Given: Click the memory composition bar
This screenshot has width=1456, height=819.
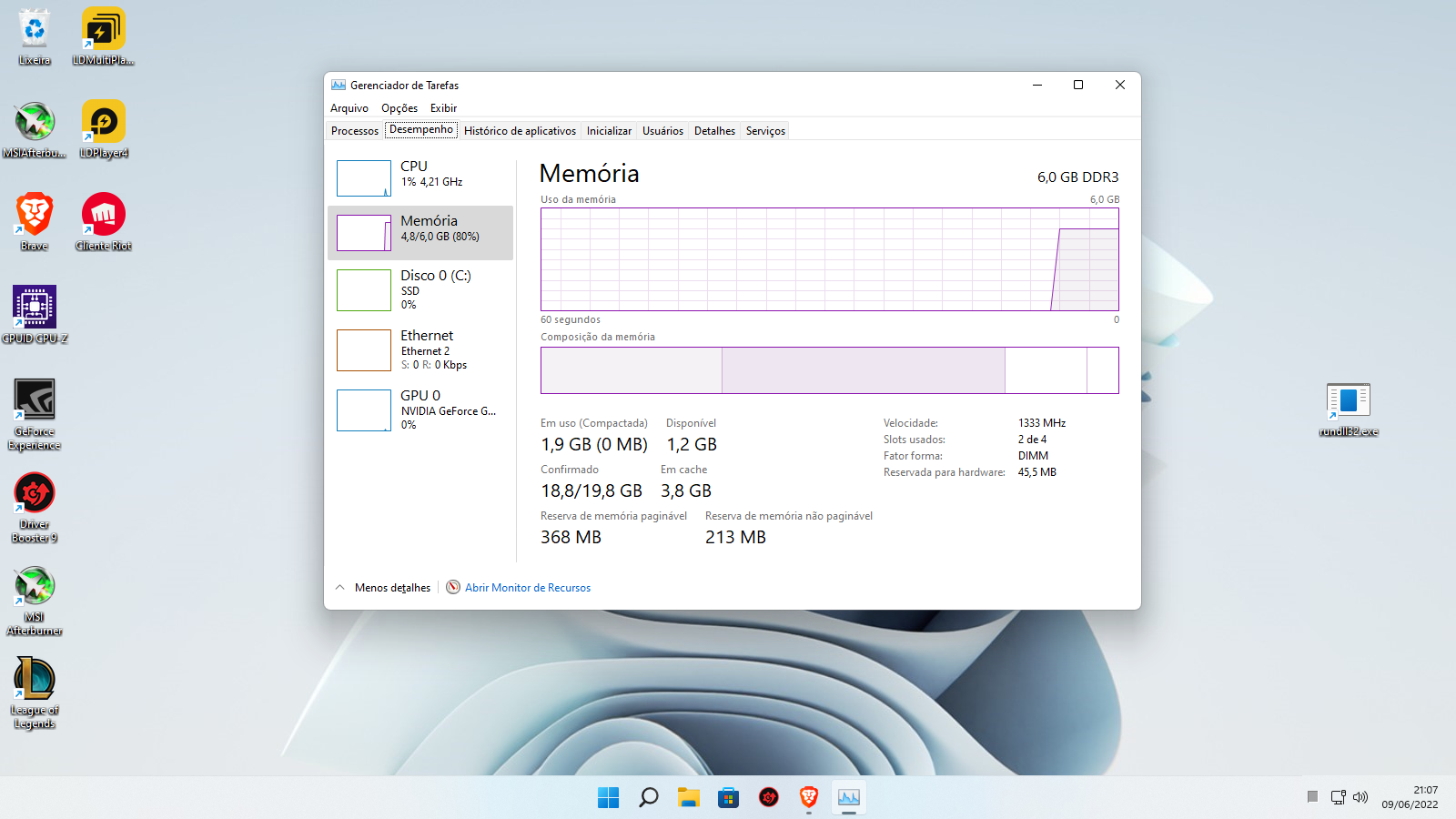Looking at the screenshot, I should coord(830,370).
